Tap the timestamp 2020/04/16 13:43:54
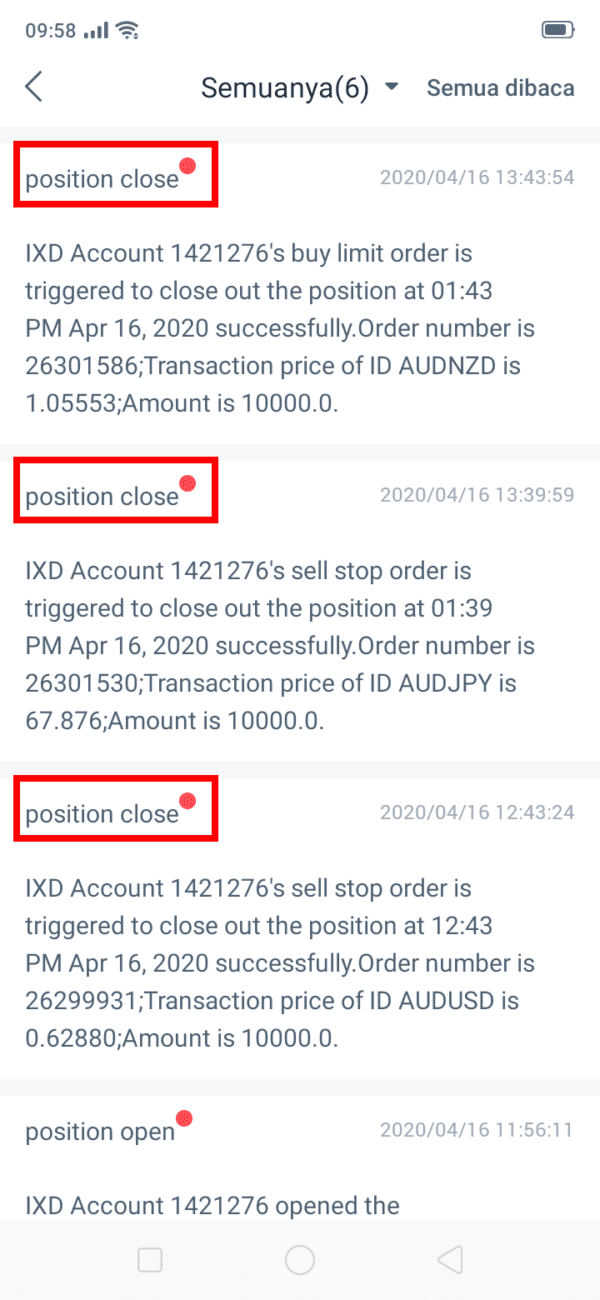600x1300 pixels. pos(477,177)
